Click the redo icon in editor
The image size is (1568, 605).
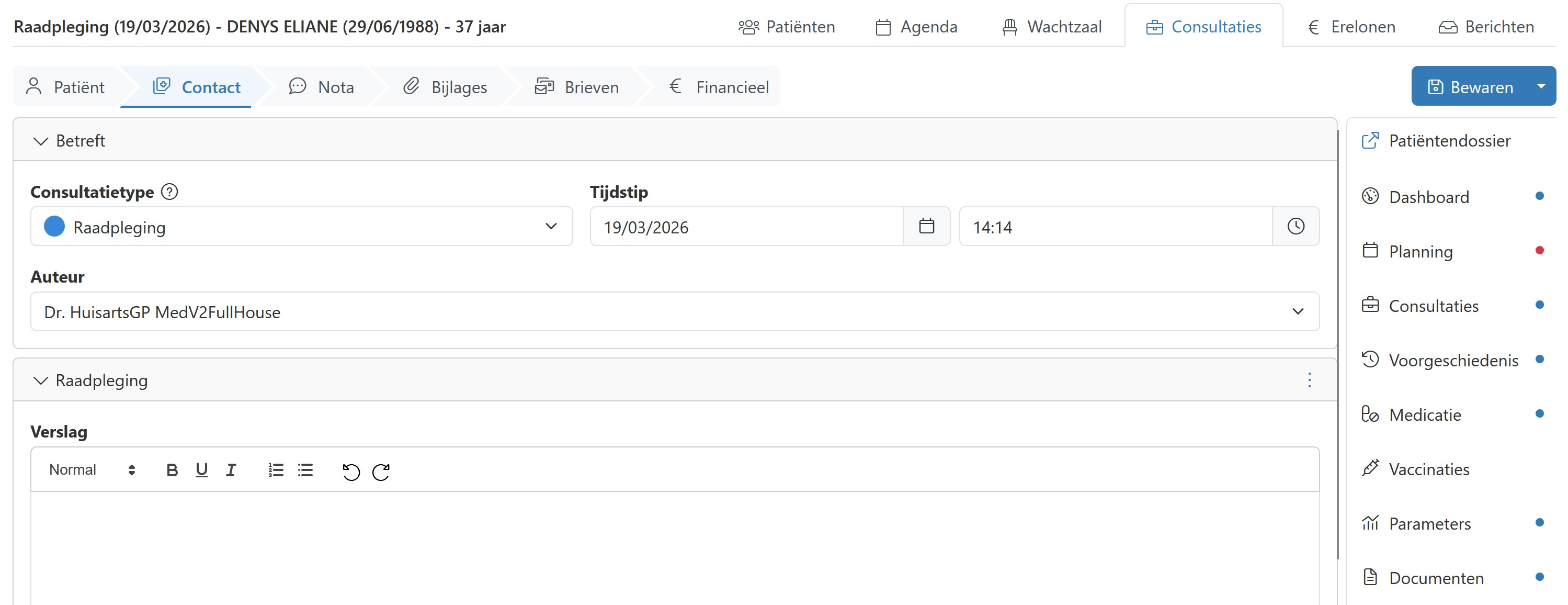click(x=381, y=471)
